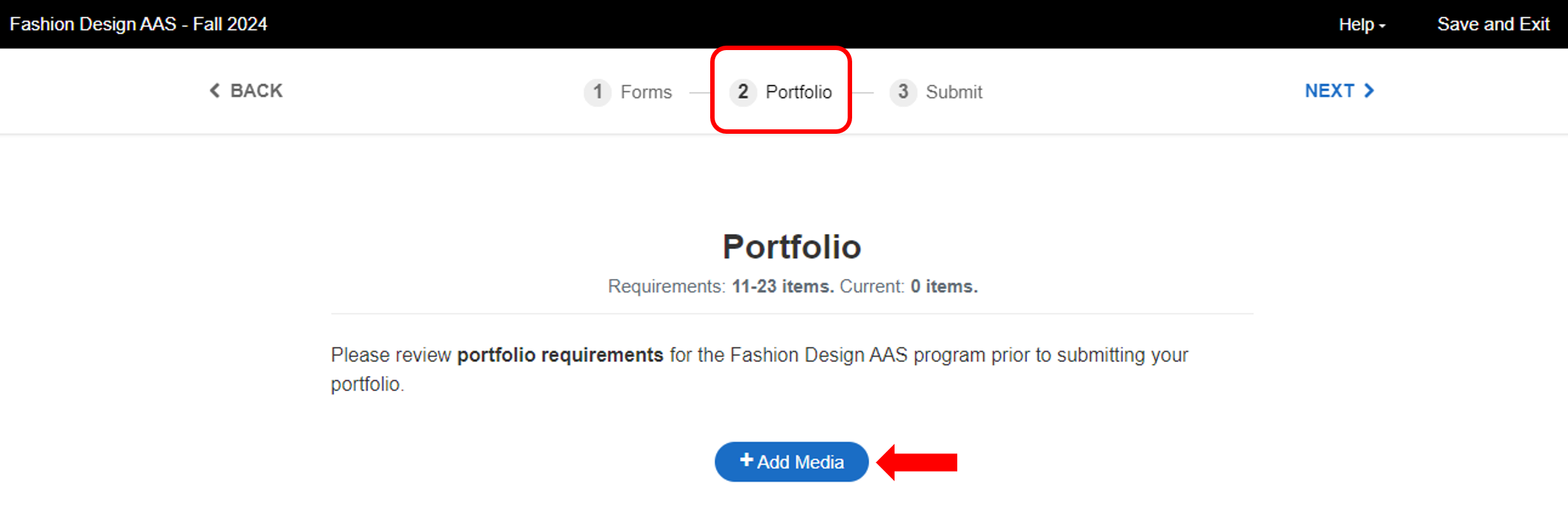Proceed with the NEXT text

tap(1329, 91)
